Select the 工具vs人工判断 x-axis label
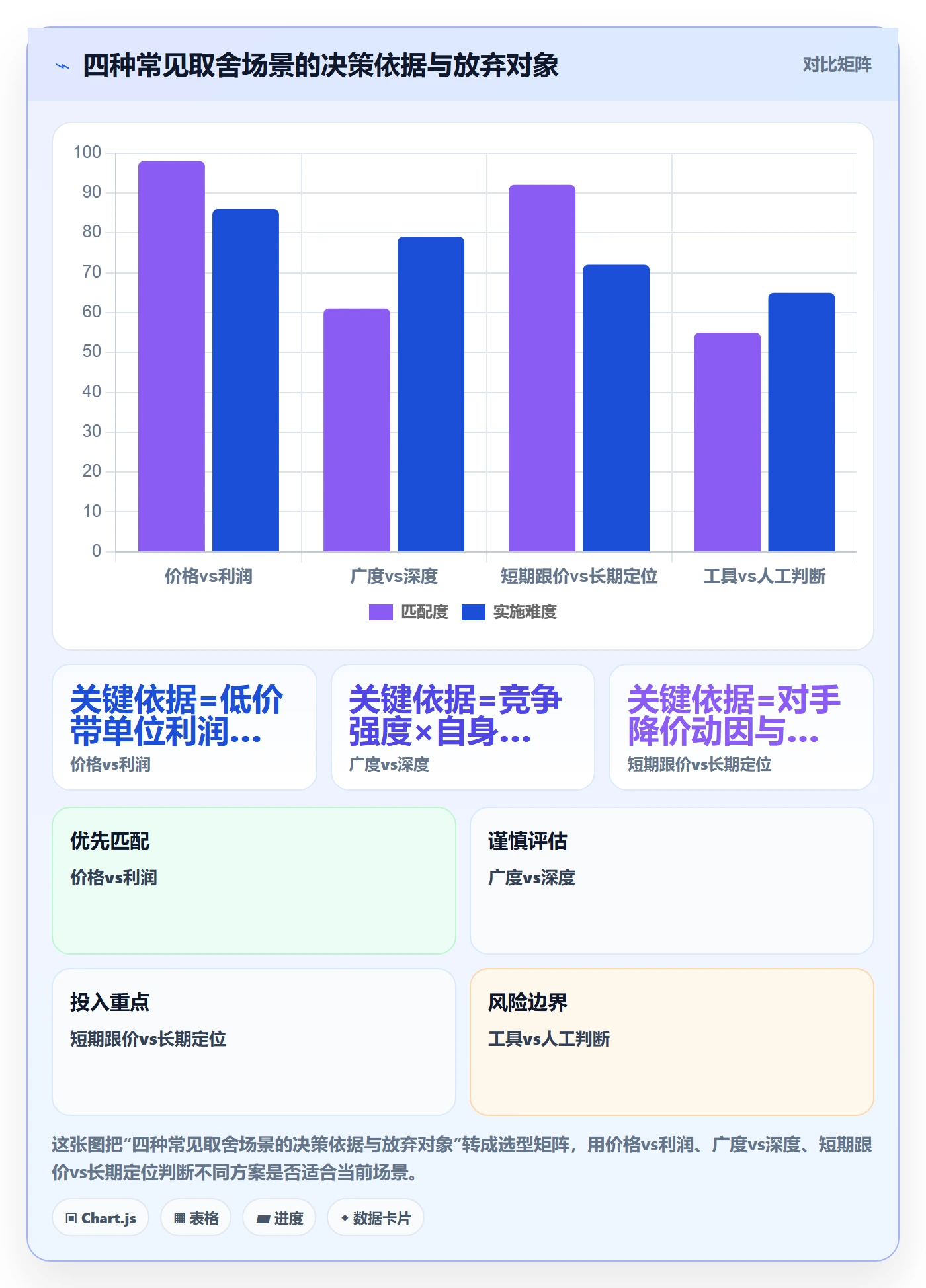 coord(764,577)
